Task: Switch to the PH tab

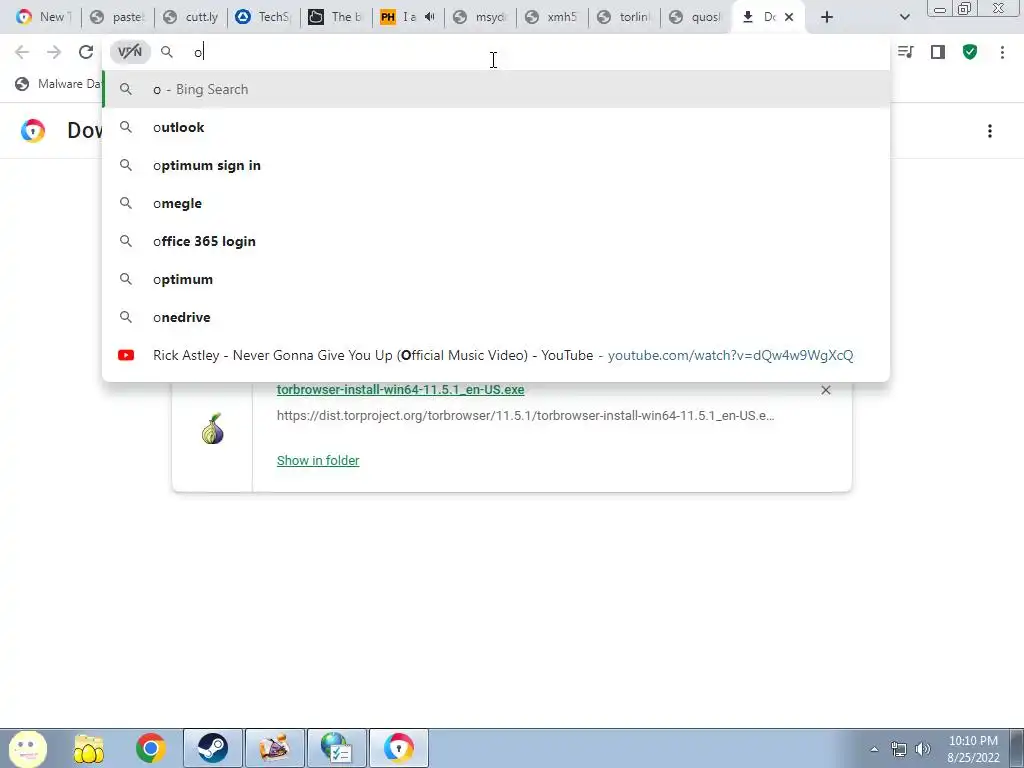Action: pyautogui.click(x=397, y=17)
